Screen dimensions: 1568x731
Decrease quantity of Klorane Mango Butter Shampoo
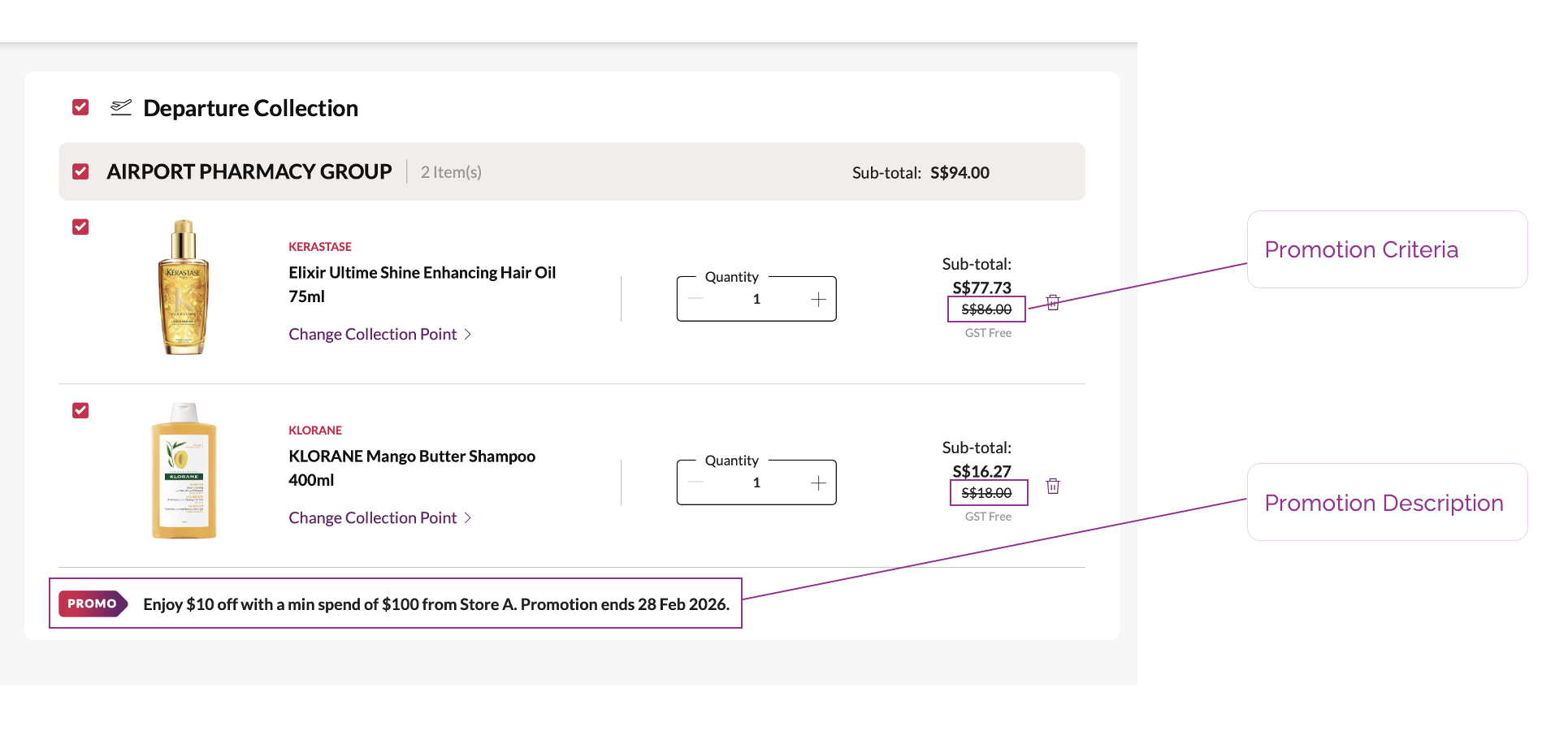tap(696, 483)
